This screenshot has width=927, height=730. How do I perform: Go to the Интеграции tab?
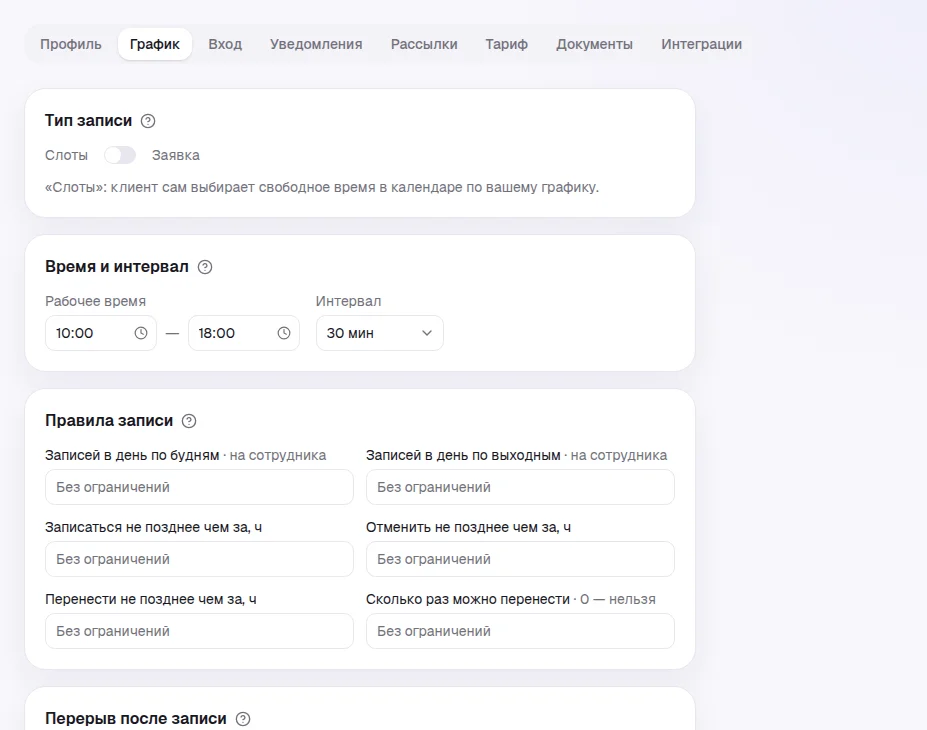tap(701, 44)
